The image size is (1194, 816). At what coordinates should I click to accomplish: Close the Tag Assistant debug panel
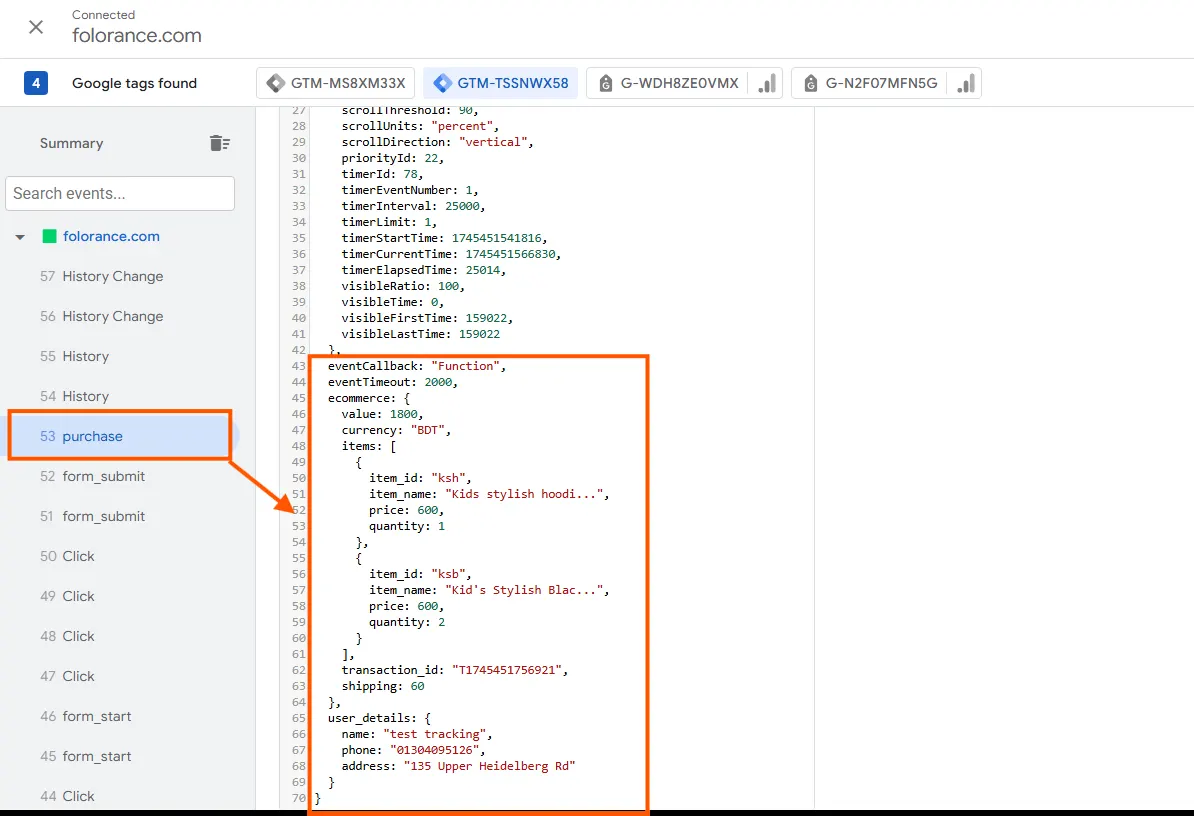coord(36,27)
